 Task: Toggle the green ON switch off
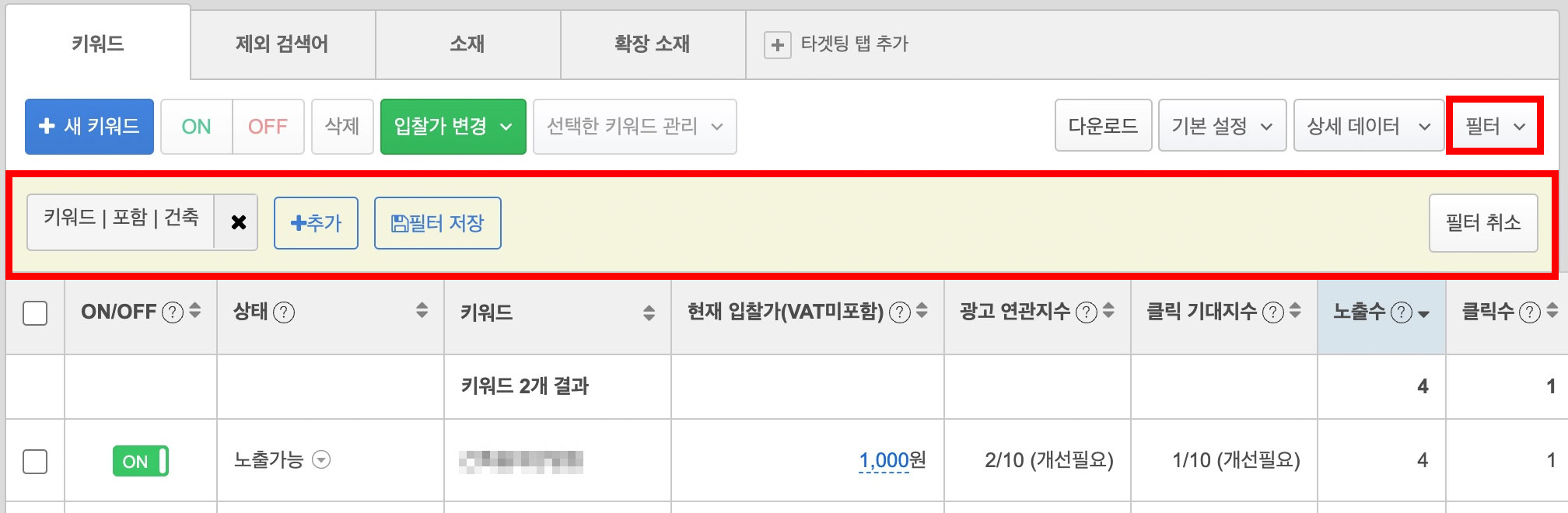pos(141,461)
